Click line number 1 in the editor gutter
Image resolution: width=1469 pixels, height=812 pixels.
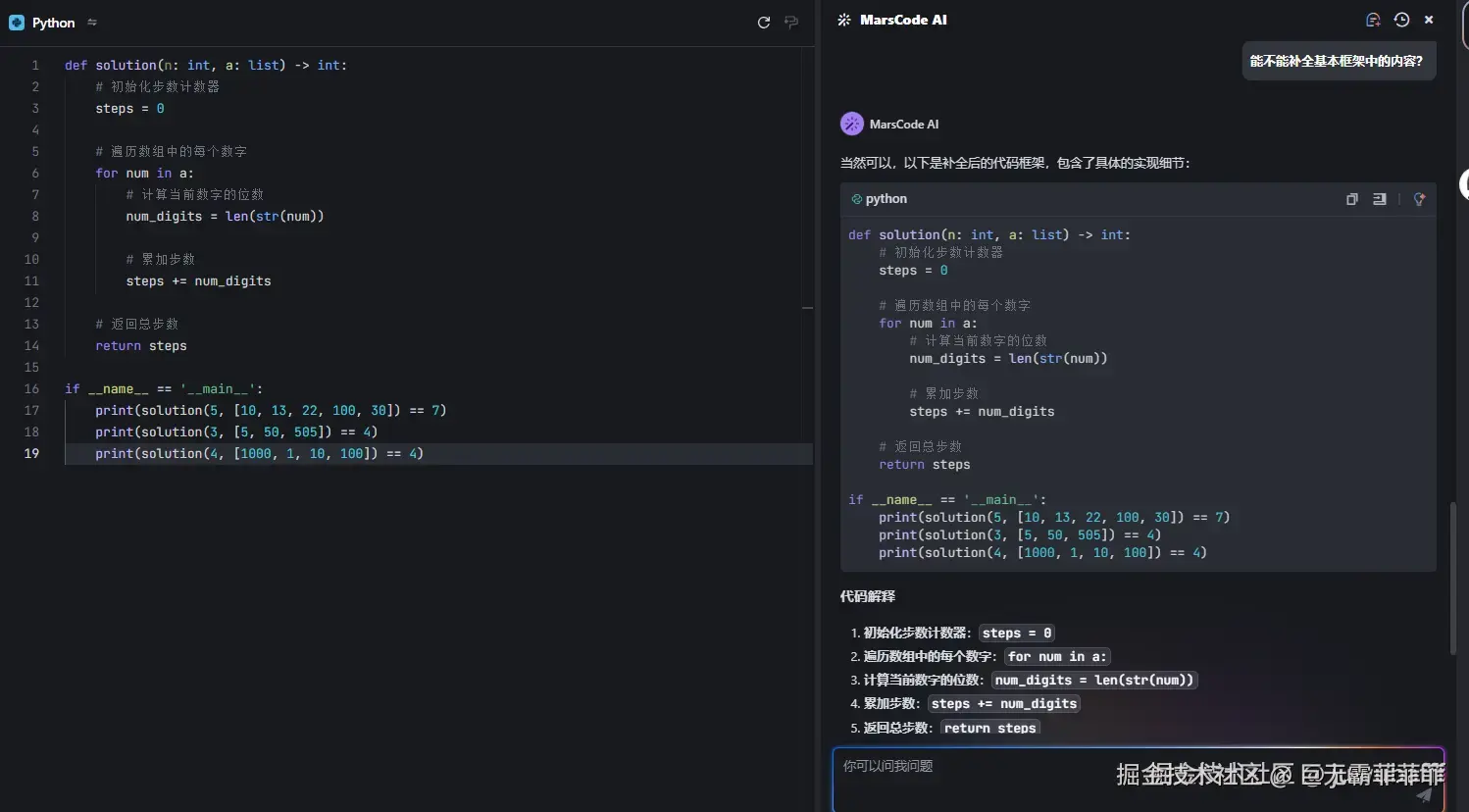[x=35, y=65]
